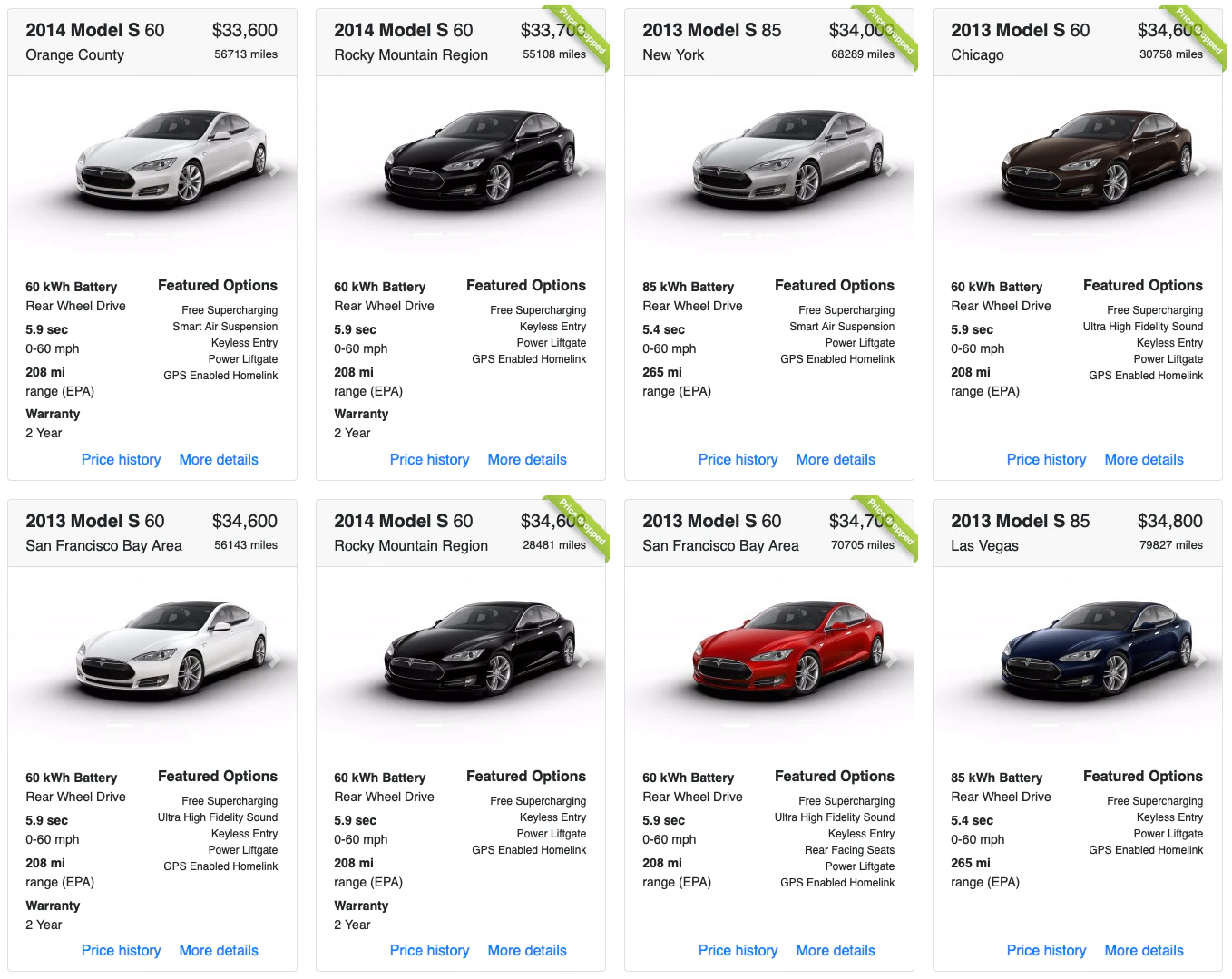Next image chevron on Las Vegas blue Model S
Viewport: 1232px width, 979px height.
coord(1199,660)
